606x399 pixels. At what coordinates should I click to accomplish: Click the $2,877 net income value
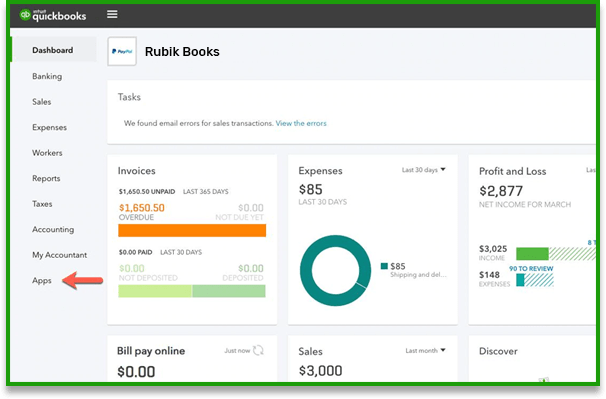click(501, 191)
